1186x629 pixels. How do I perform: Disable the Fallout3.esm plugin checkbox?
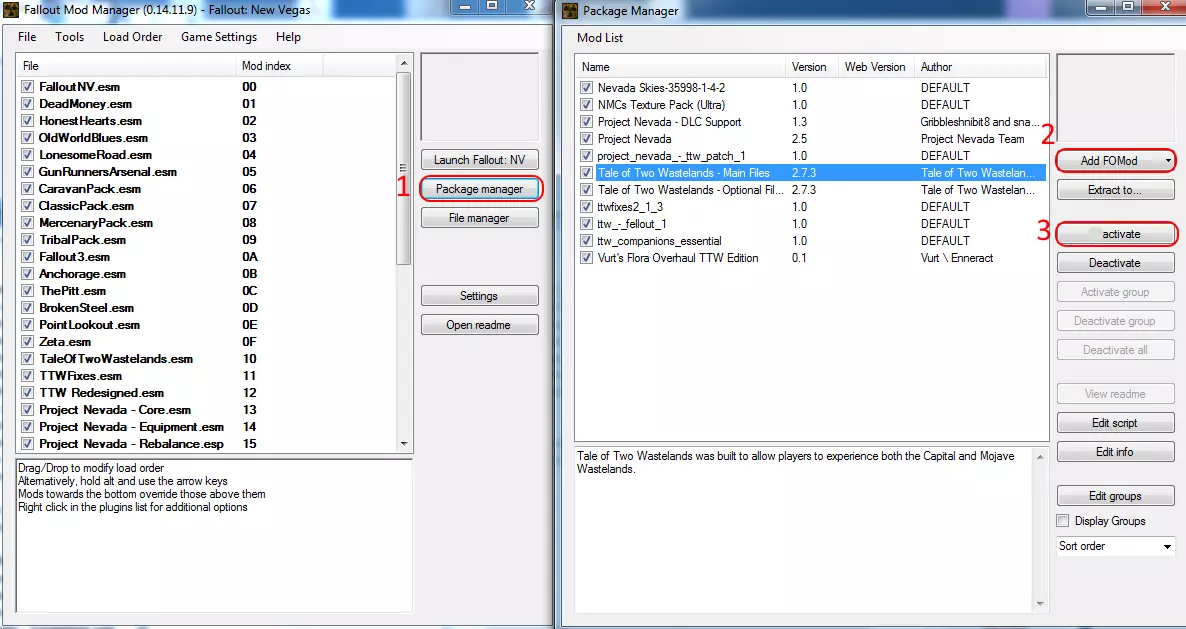(28, 257)
